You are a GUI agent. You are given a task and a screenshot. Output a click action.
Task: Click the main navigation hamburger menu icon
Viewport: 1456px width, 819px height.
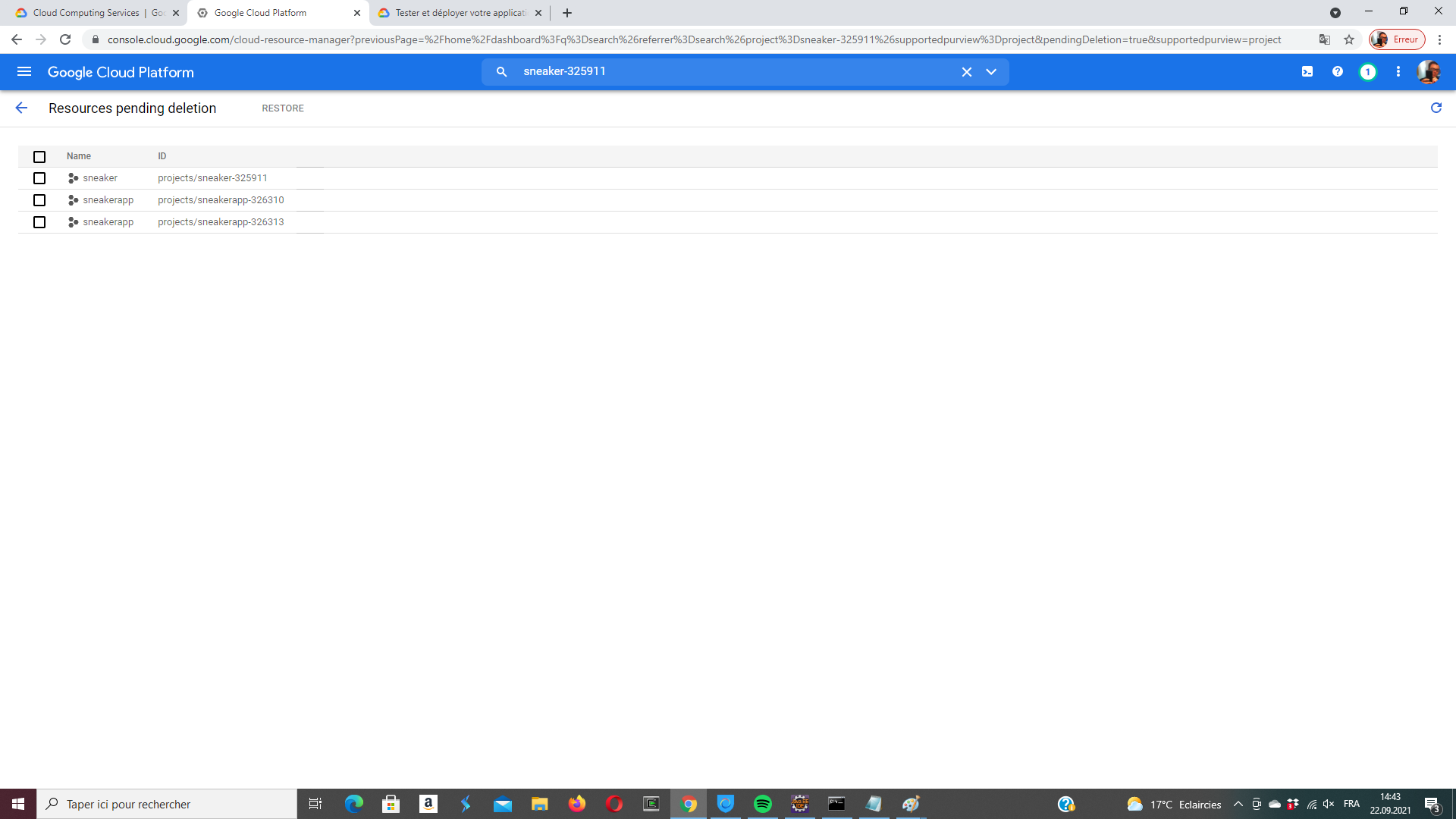click(24, 71)
